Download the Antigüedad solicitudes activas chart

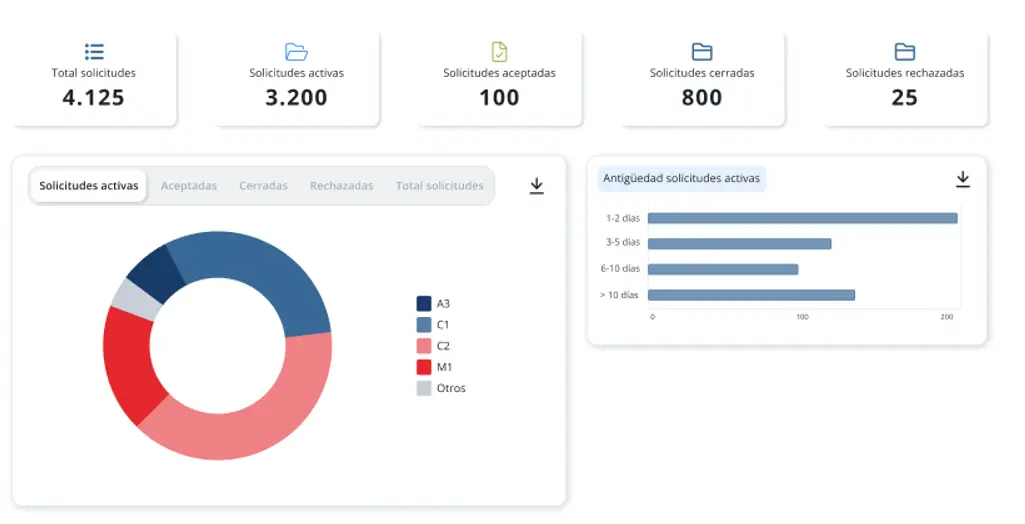point(963,179)
